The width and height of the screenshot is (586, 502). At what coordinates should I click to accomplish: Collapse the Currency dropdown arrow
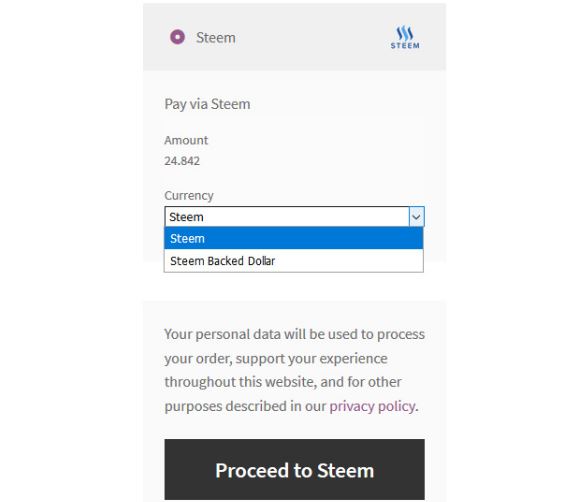pos(416,217)
